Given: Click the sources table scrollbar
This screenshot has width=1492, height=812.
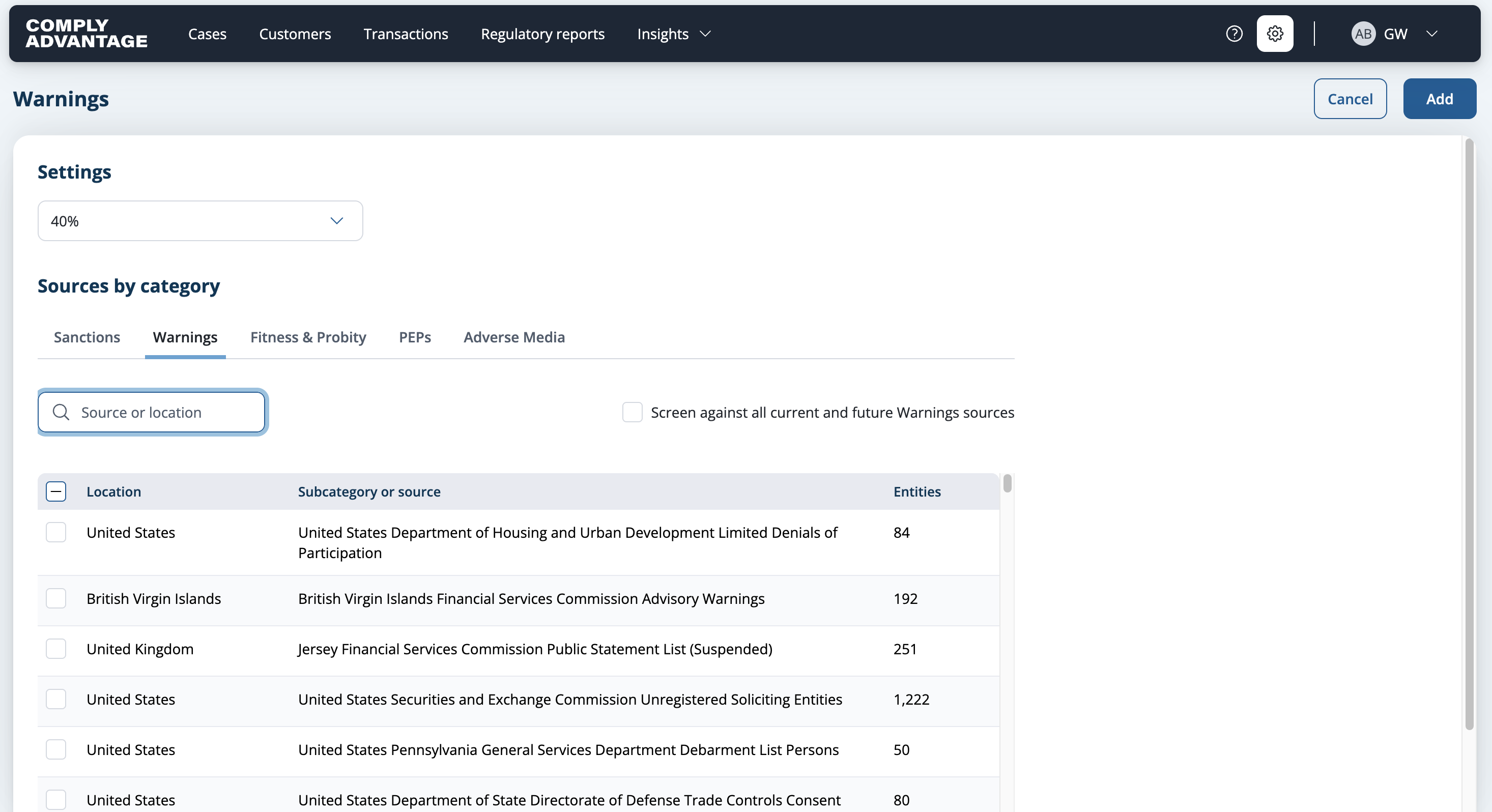Looking at the screenshot, I should tap(1007, 483).
